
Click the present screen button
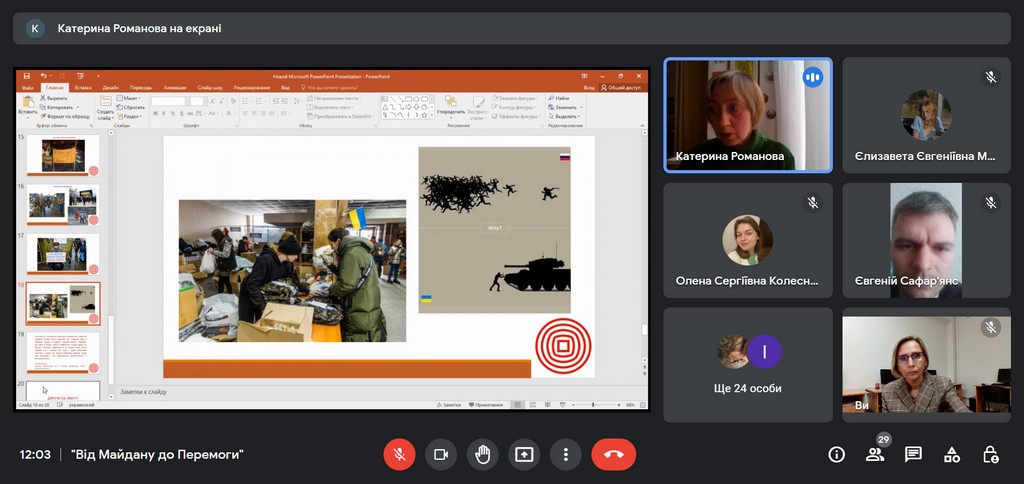coord(524,454)
